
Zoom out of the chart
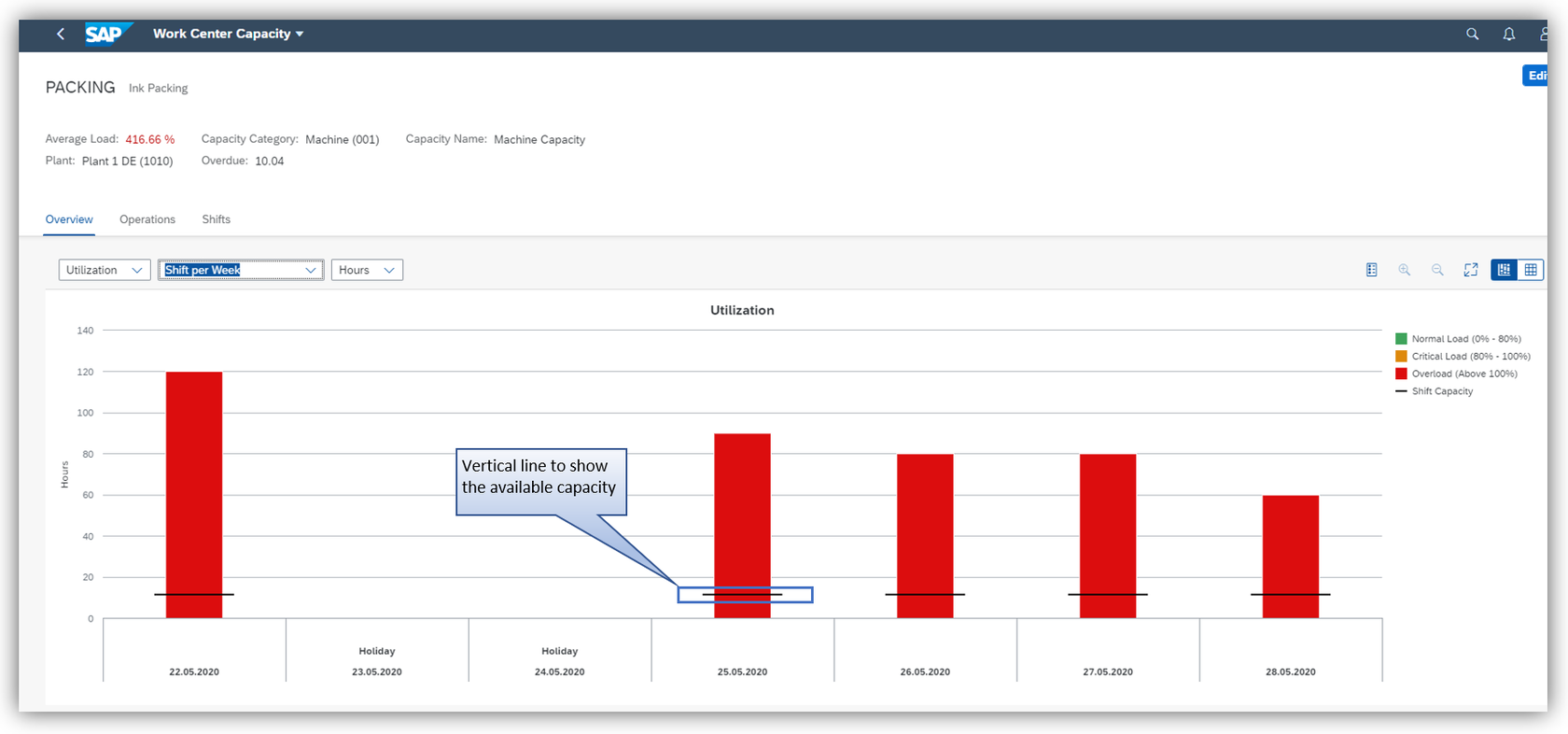point(1437,270)
